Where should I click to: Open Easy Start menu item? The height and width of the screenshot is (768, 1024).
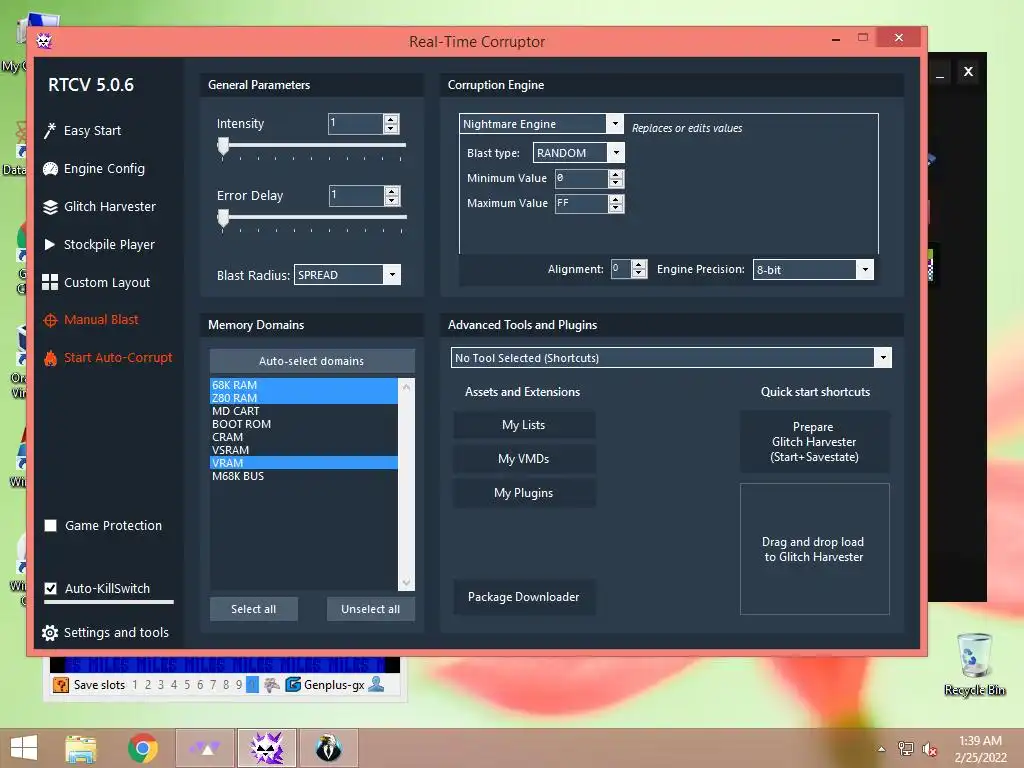point(92,131)
